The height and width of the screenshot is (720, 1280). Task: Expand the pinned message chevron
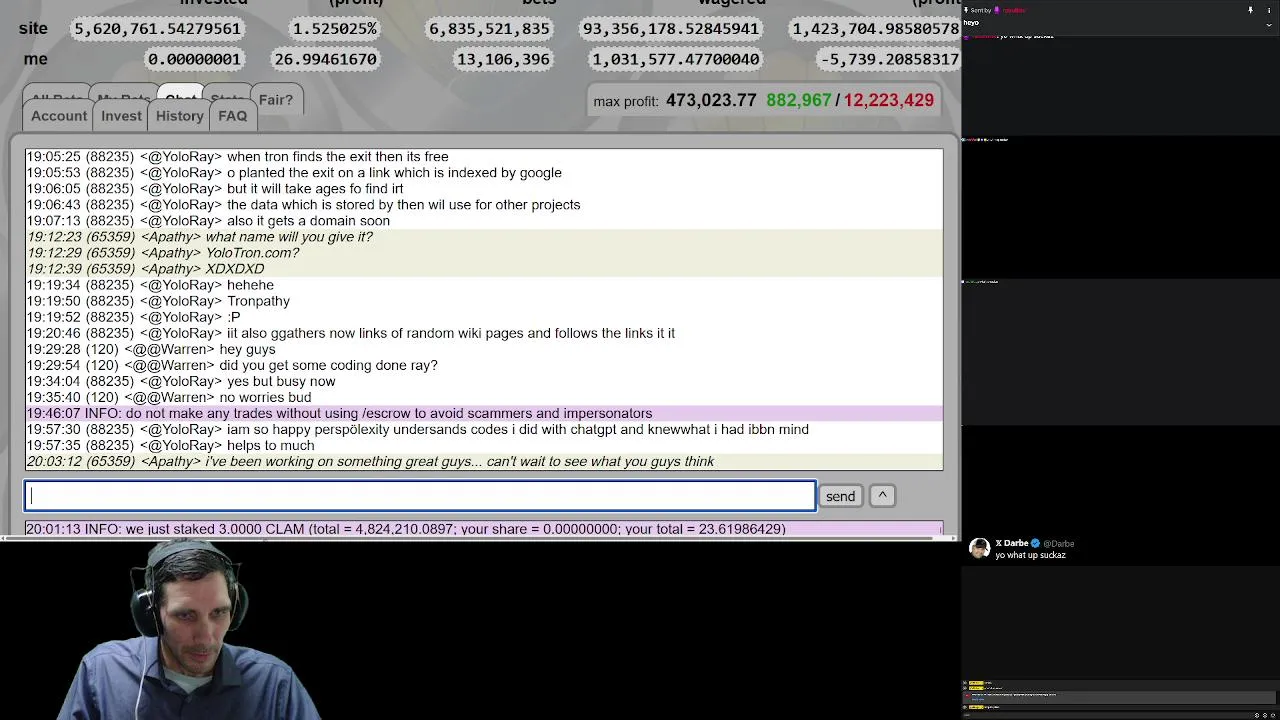[x=1270, y=24]
